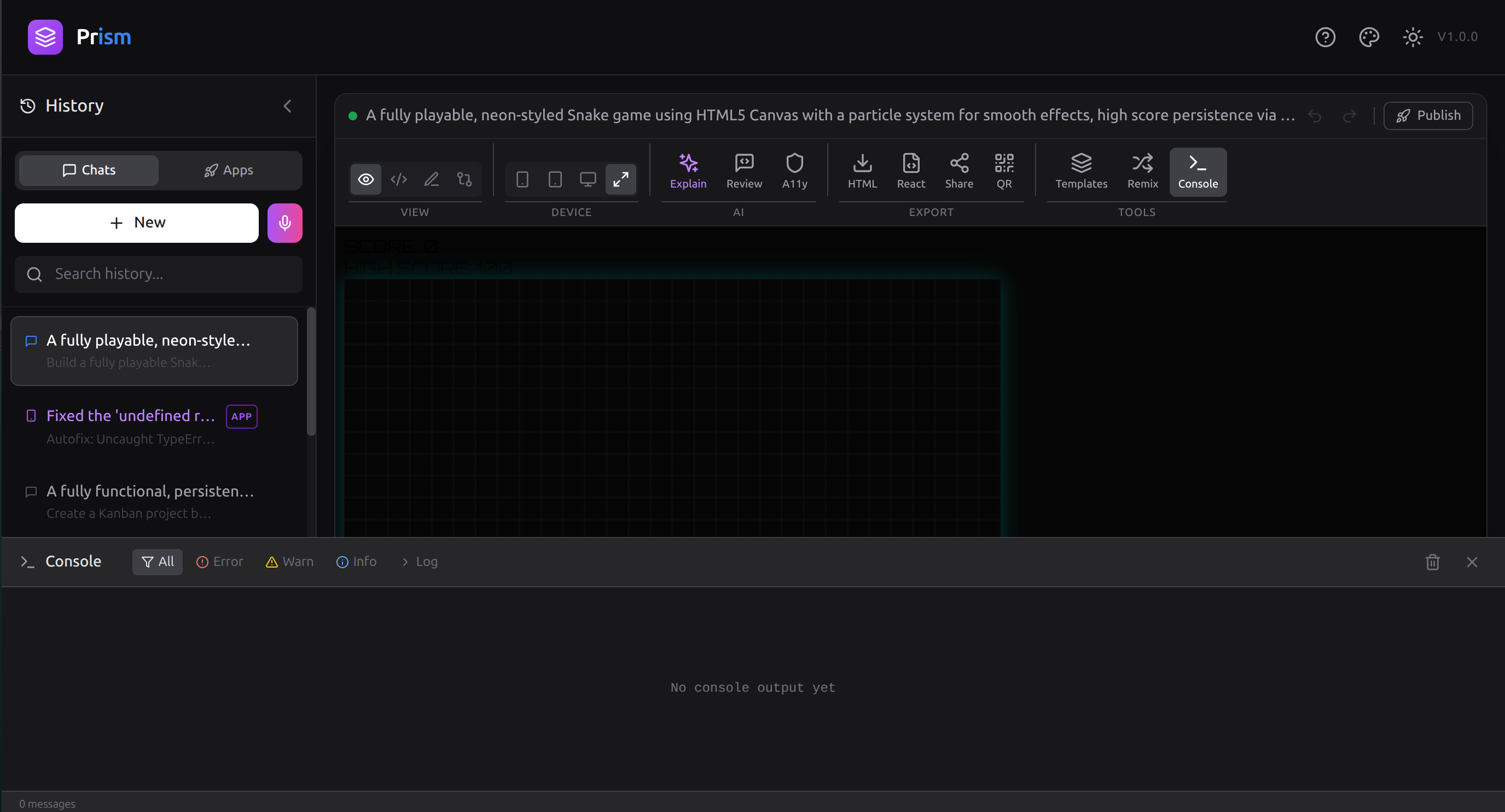This screenshot has height=812, width=1505.
Task: Switch to the code view icon
Action: (398, 179)
